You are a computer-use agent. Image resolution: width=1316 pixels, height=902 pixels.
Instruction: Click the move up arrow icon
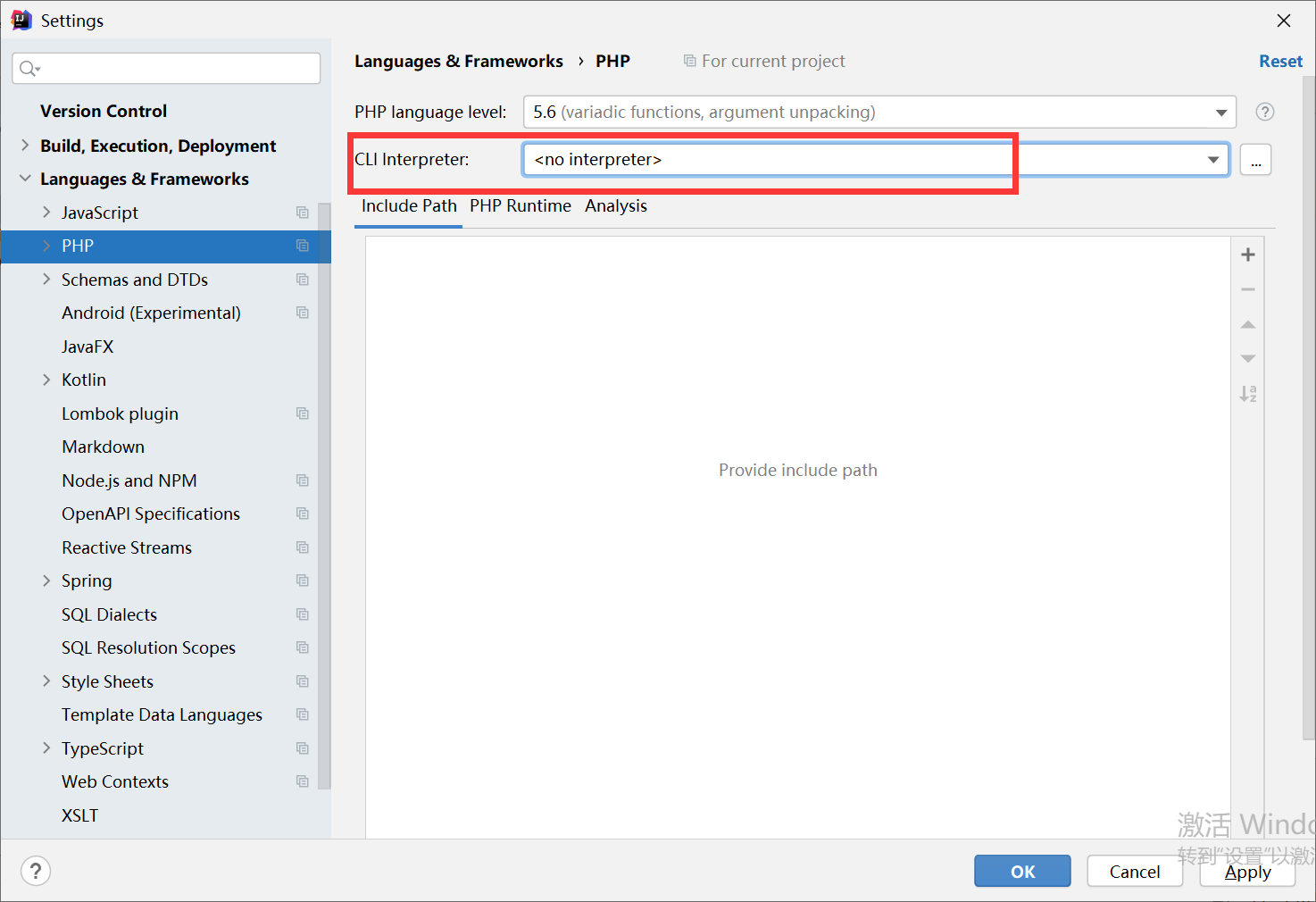[1248, 324]
